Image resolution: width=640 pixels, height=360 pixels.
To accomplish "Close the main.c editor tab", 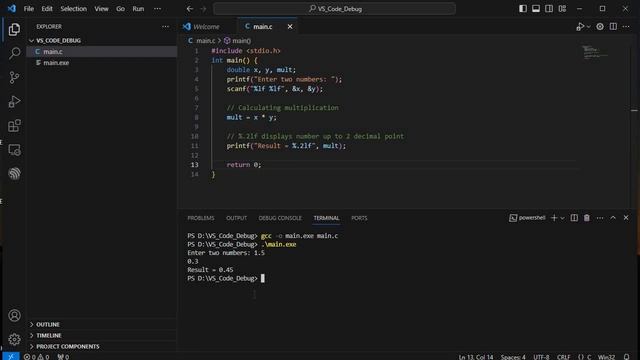I will pyautogui.click(x=290, y=27).
